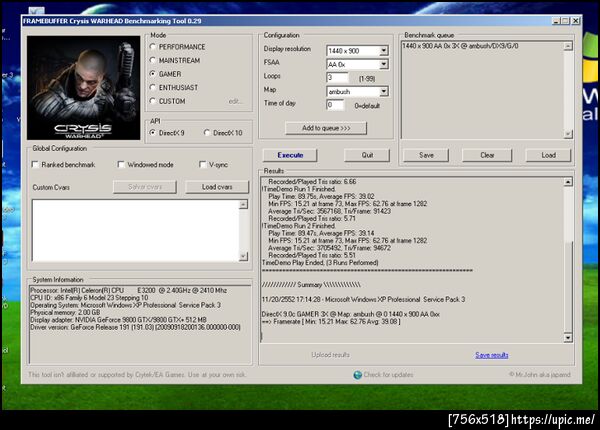Image resolution: width=600 pixels, height=430 pixels.
Task: Pick the ENTHUSIAST mode option
Action: tap(153, 87)
